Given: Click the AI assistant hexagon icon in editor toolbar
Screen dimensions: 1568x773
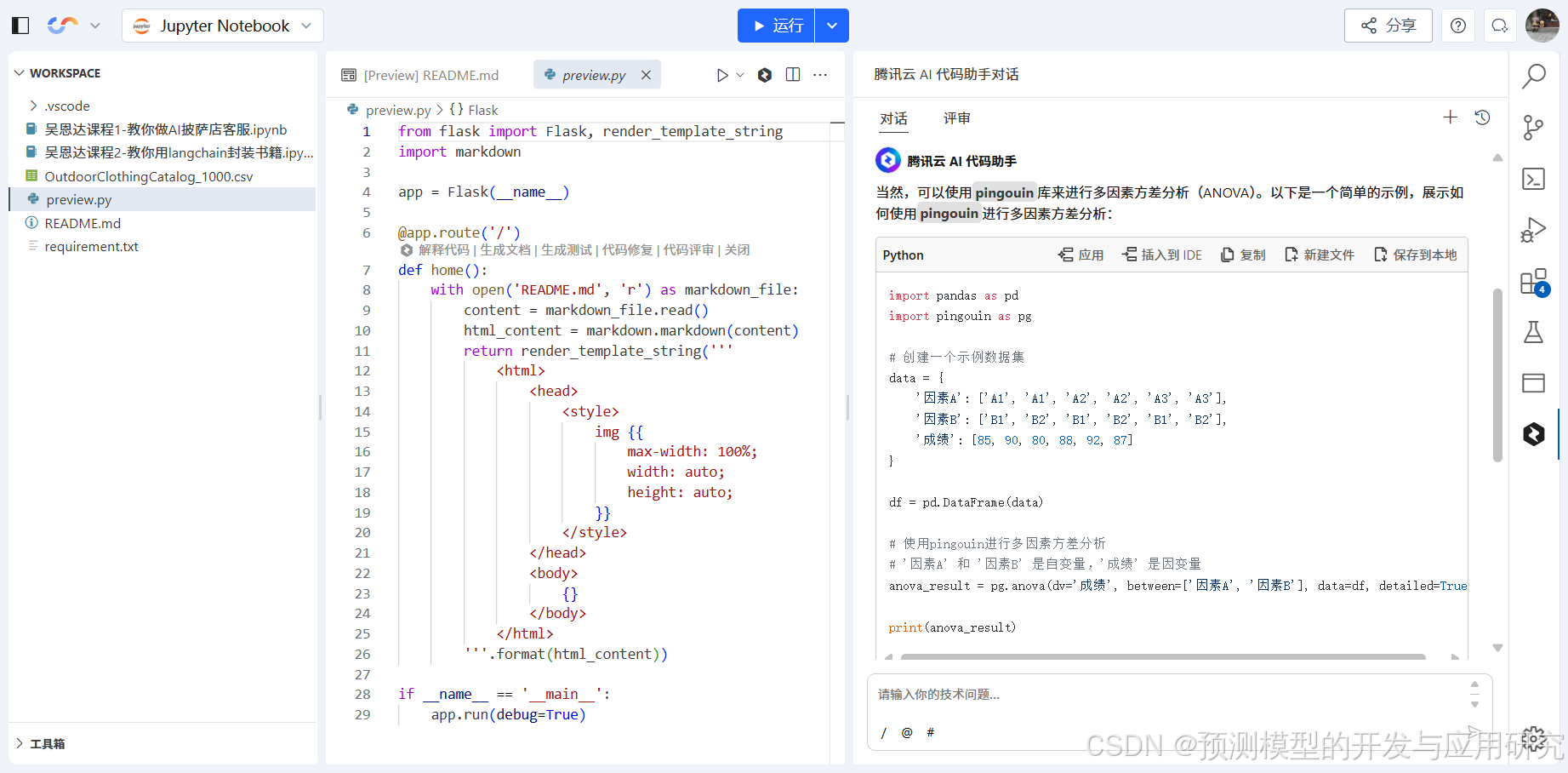Looking at the screenshot, I should 765,75.
